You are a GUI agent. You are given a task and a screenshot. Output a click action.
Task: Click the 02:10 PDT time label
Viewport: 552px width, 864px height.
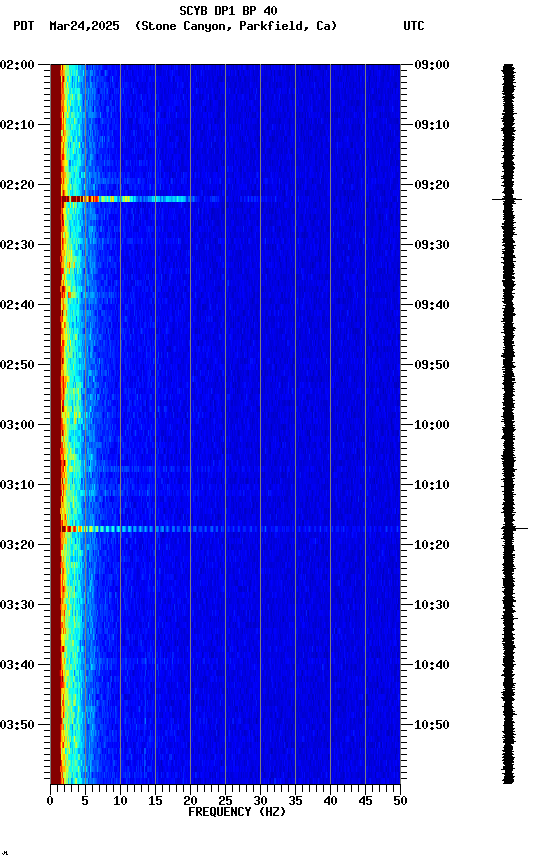(x=17, y=125)
